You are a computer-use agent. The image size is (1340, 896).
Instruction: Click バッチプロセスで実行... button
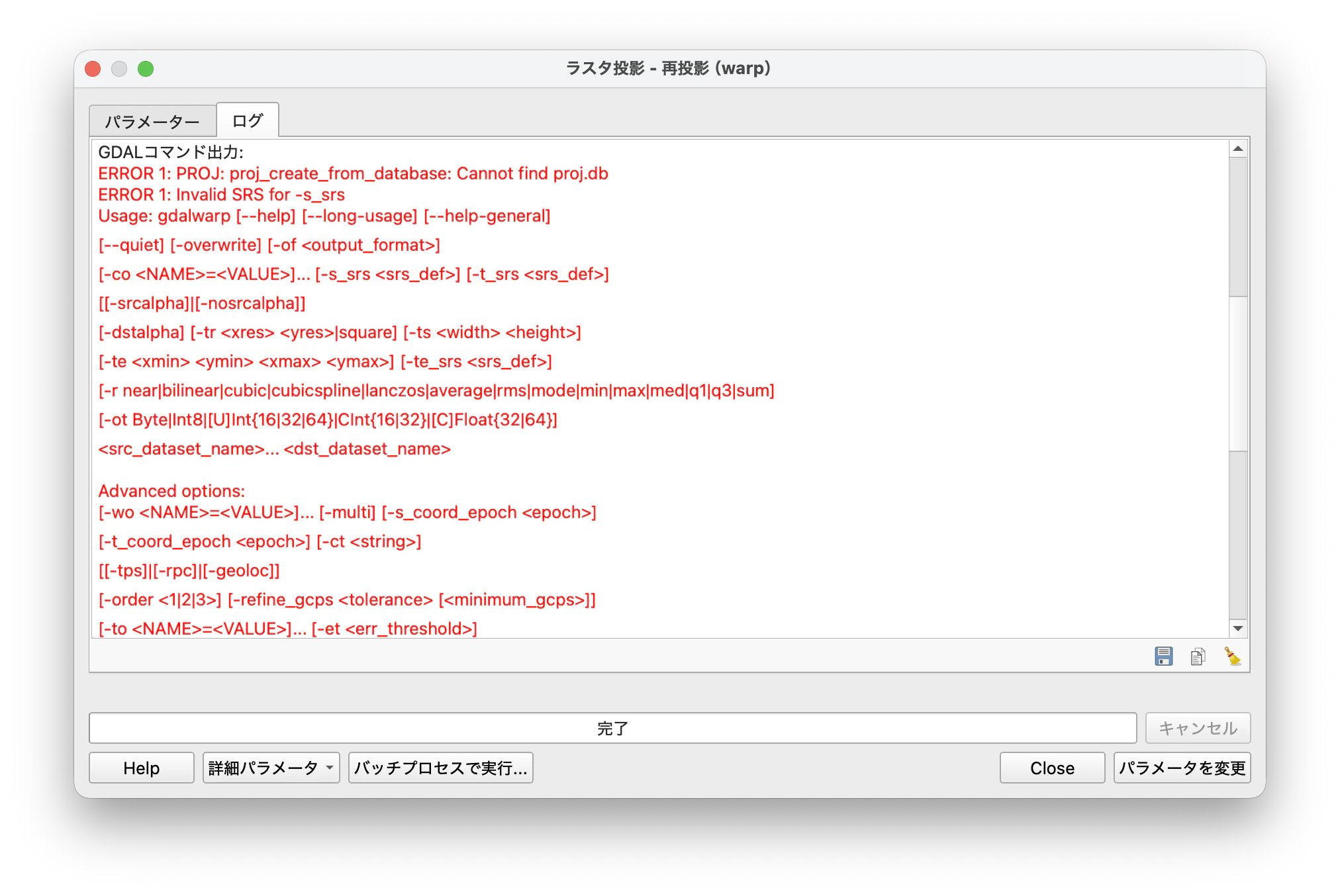coord(441,768)
